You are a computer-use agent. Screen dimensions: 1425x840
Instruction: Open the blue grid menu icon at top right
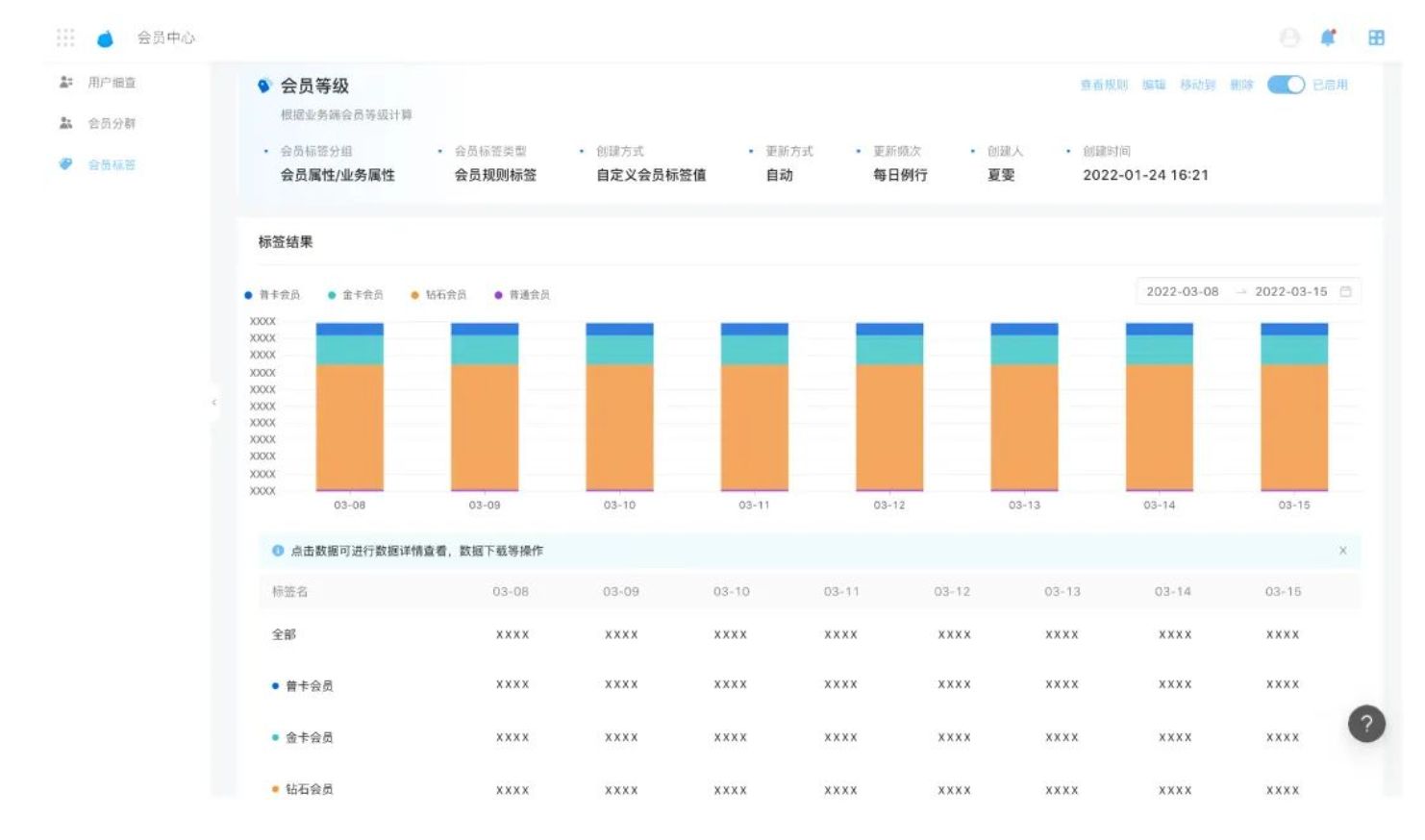1376,37
